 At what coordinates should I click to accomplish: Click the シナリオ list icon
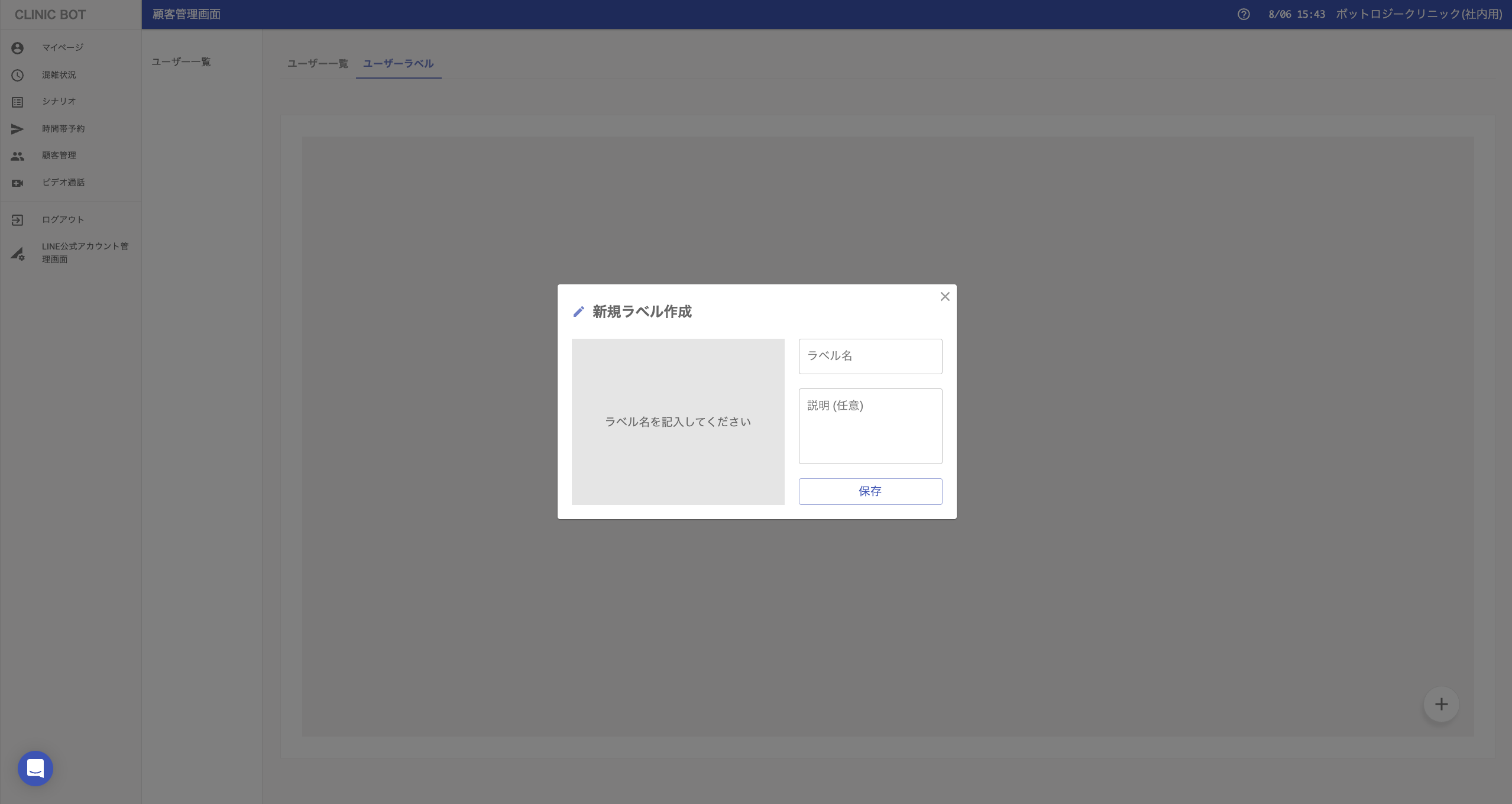17,102
